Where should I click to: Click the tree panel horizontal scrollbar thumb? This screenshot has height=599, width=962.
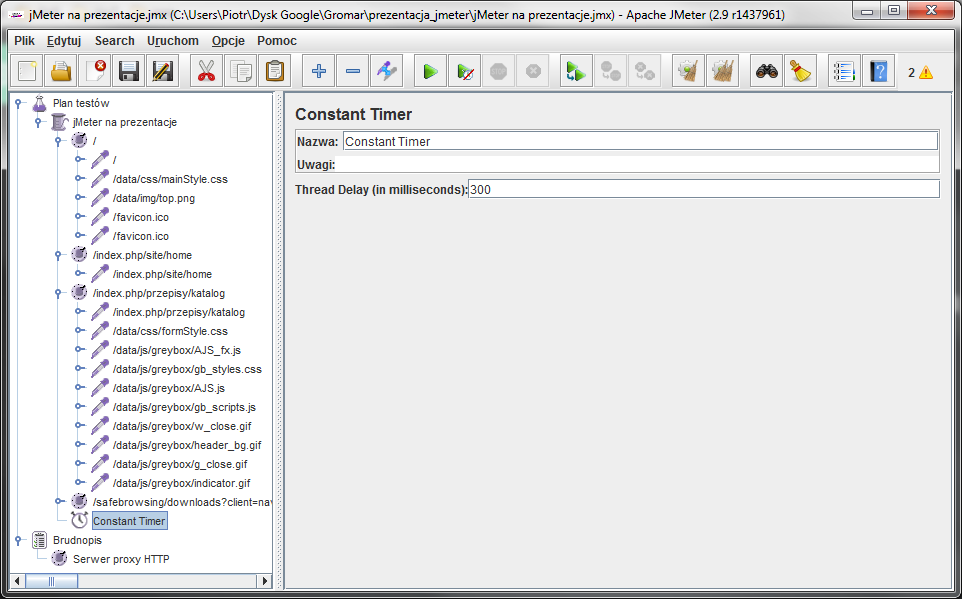point(51,581)
